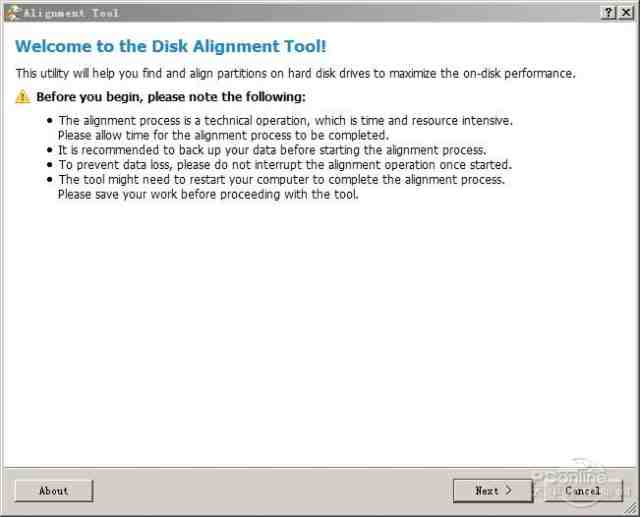Click the "Please save your work" line
The width and height of the screenshot is (640, 517).
point(207,194)
